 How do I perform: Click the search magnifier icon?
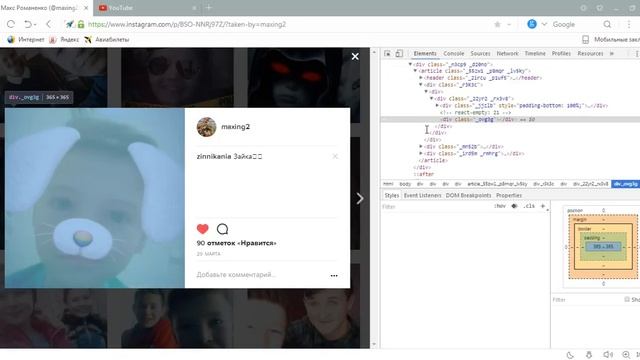pyautogui.click(x=607, y=24)
